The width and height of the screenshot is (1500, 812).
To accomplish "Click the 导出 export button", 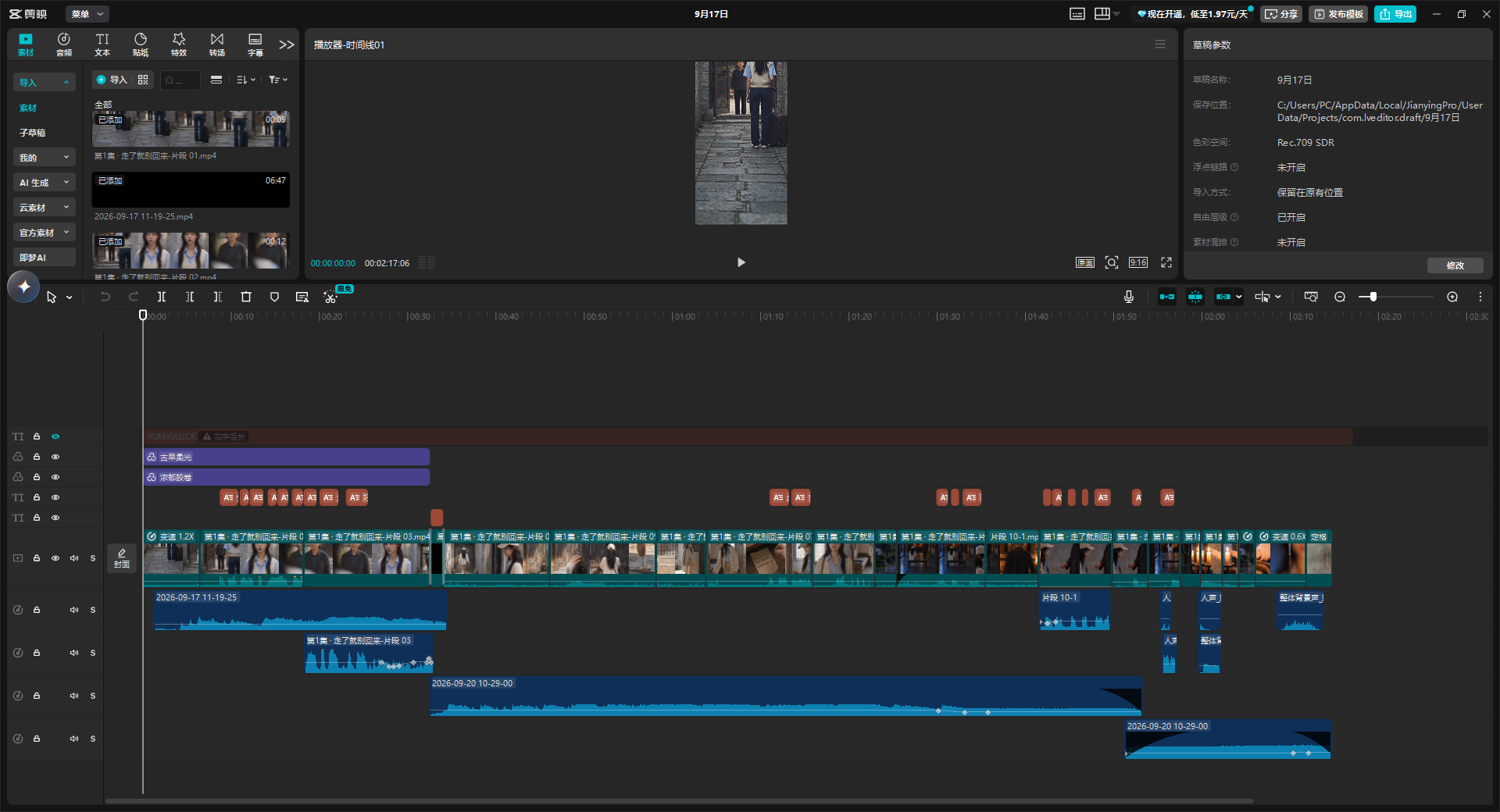I will point(1395,14).
